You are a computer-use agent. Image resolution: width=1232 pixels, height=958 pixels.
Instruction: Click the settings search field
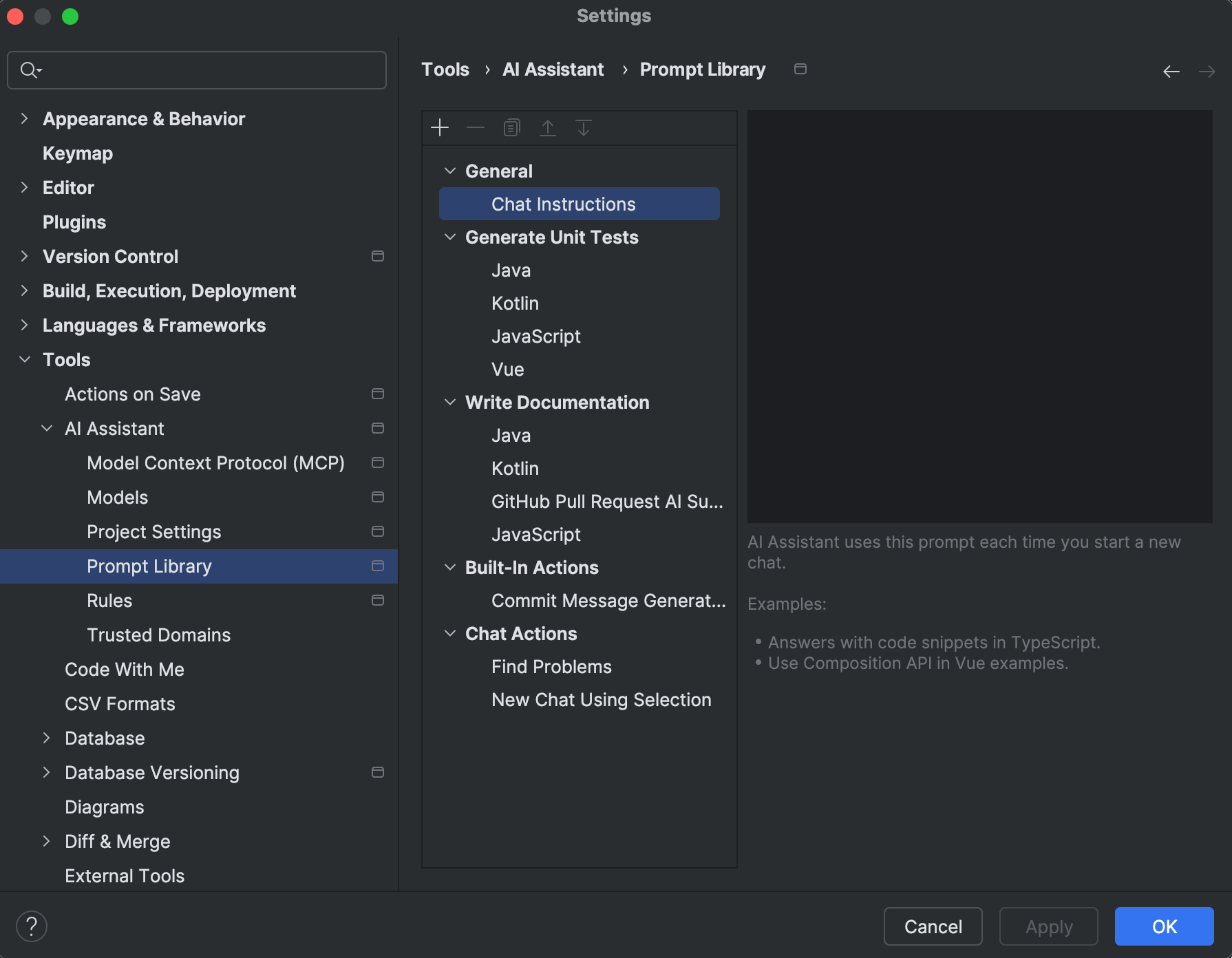(206, 70)
